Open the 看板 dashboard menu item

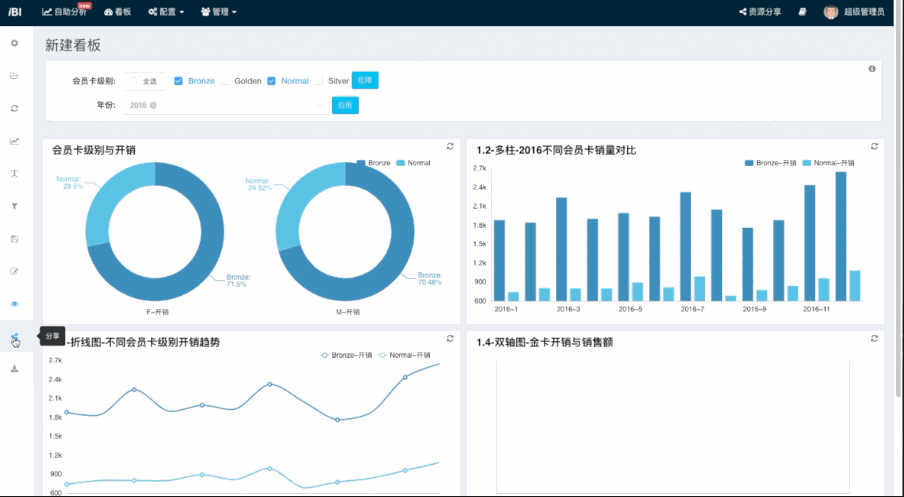tap(117, 12)
